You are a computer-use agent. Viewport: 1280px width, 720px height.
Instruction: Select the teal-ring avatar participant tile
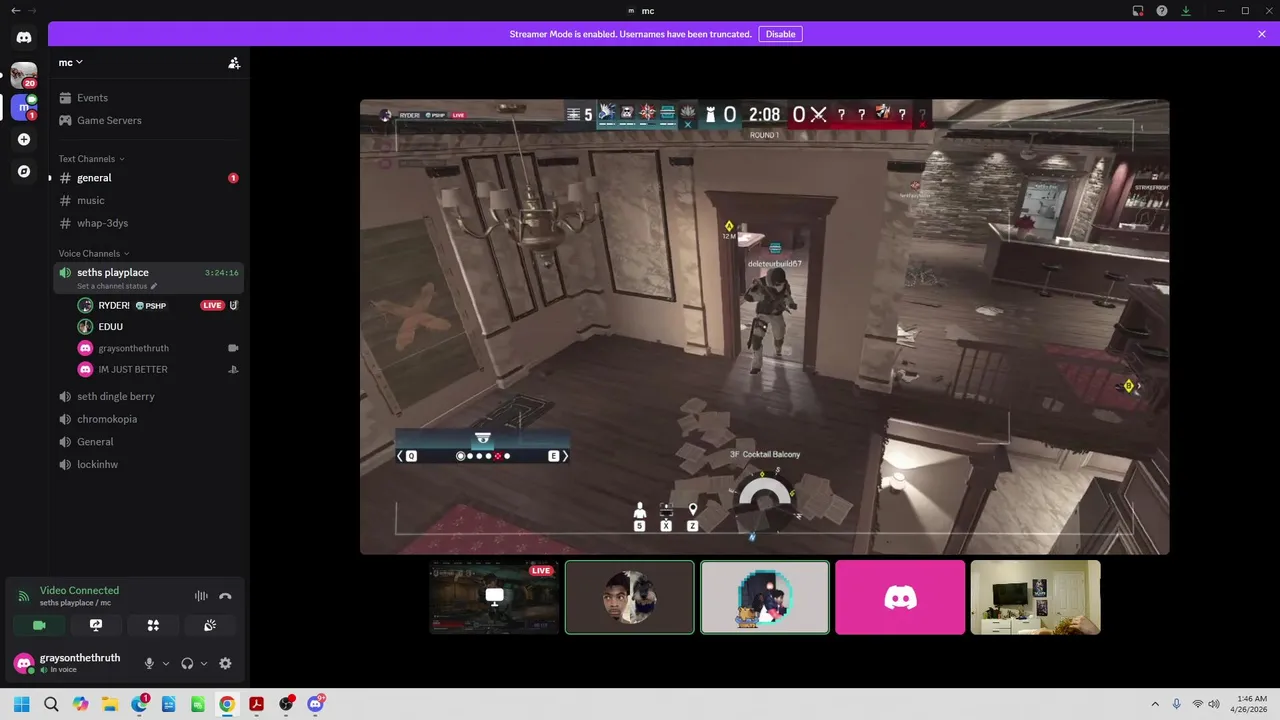click(765, 597)
